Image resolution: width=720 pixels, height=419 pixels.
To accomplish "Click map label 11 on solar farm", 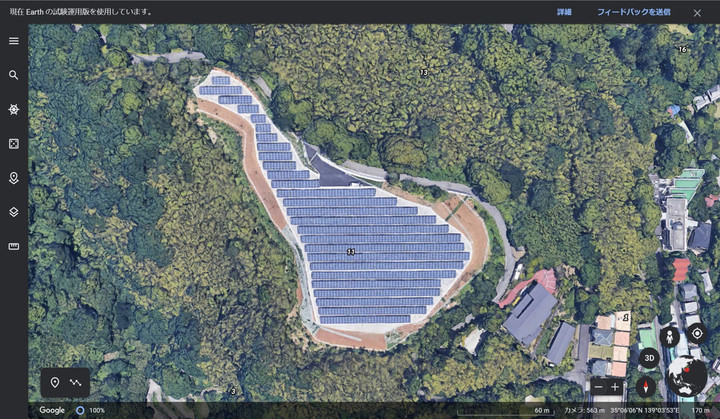I will click(x=351, y=252).
